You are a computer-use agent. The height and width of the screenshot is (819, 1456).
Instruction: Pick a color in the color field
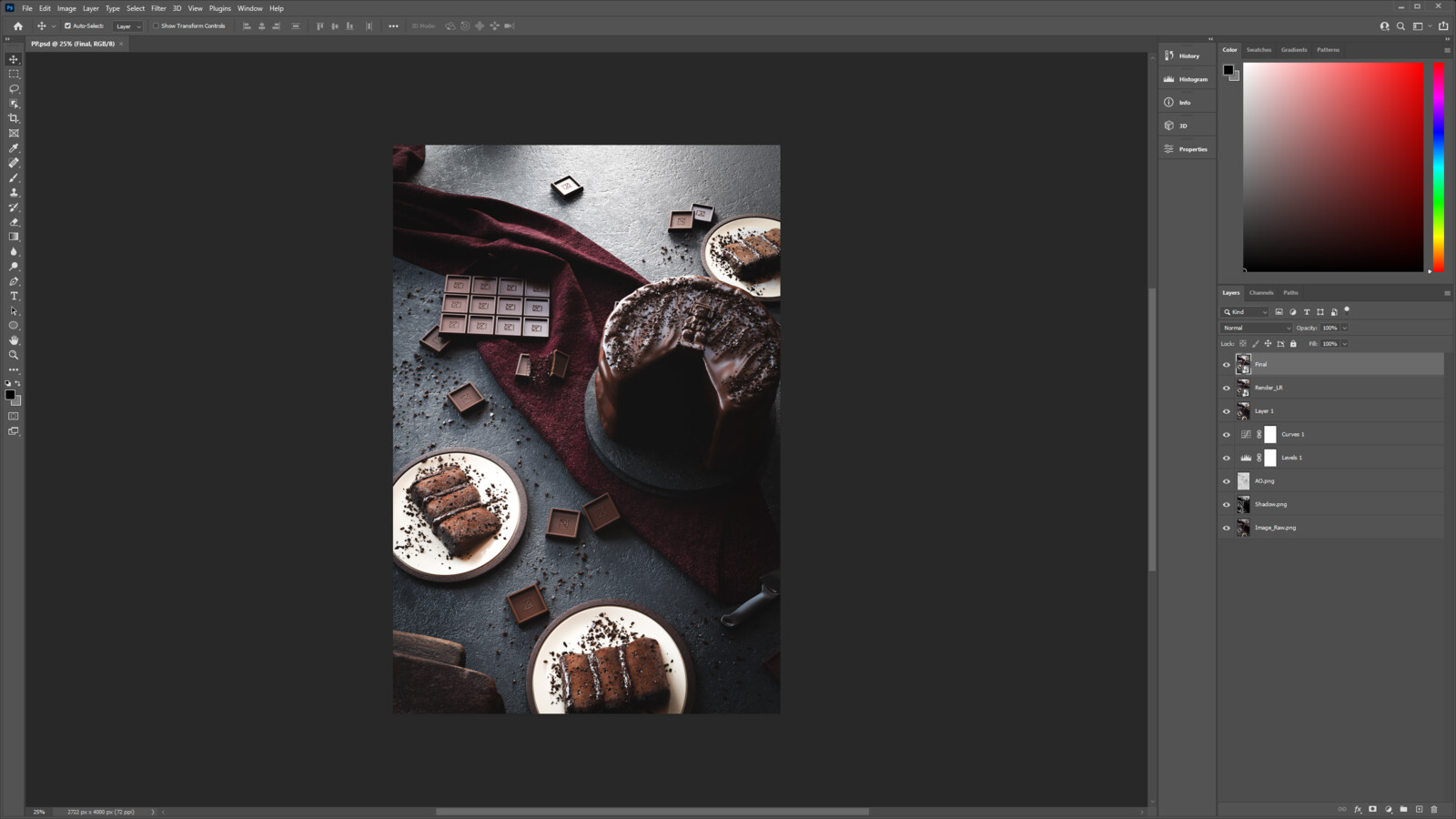pyautogui.click(x=1333, y=167)
